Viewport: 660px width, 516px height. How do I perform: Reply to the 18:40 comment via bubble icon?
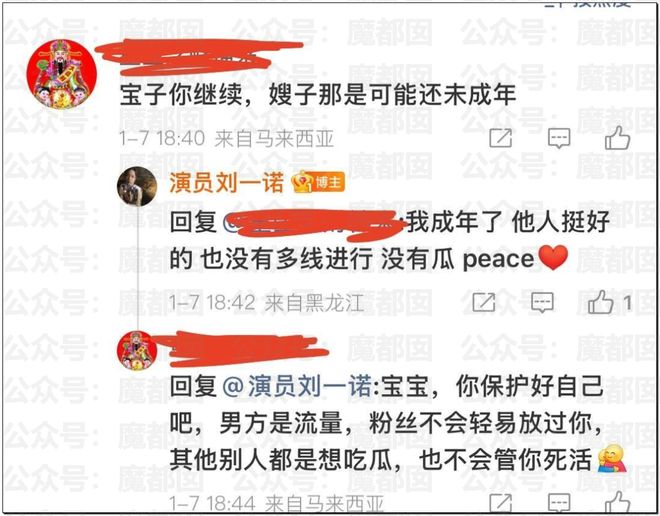click(559, 138)
